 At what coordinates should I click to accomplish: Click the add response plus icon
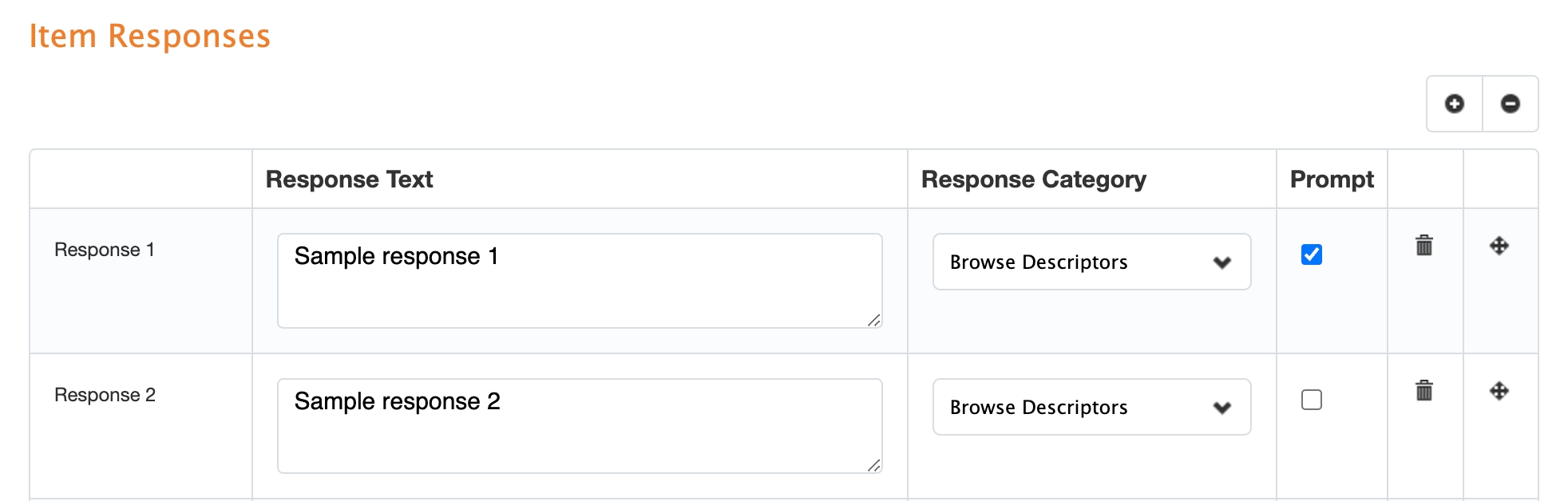pos(1455,104)
